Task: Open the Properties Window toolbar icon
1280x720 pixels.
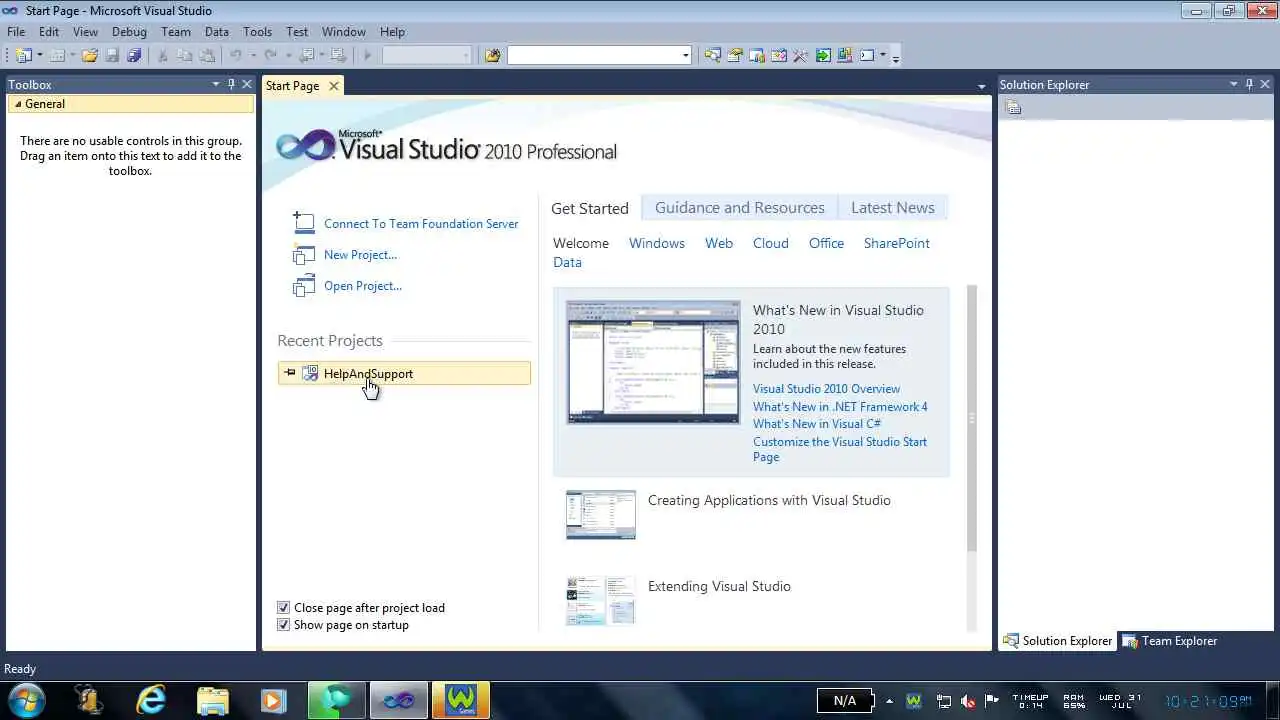Action: pyautogui.click(x=735, y=56)
